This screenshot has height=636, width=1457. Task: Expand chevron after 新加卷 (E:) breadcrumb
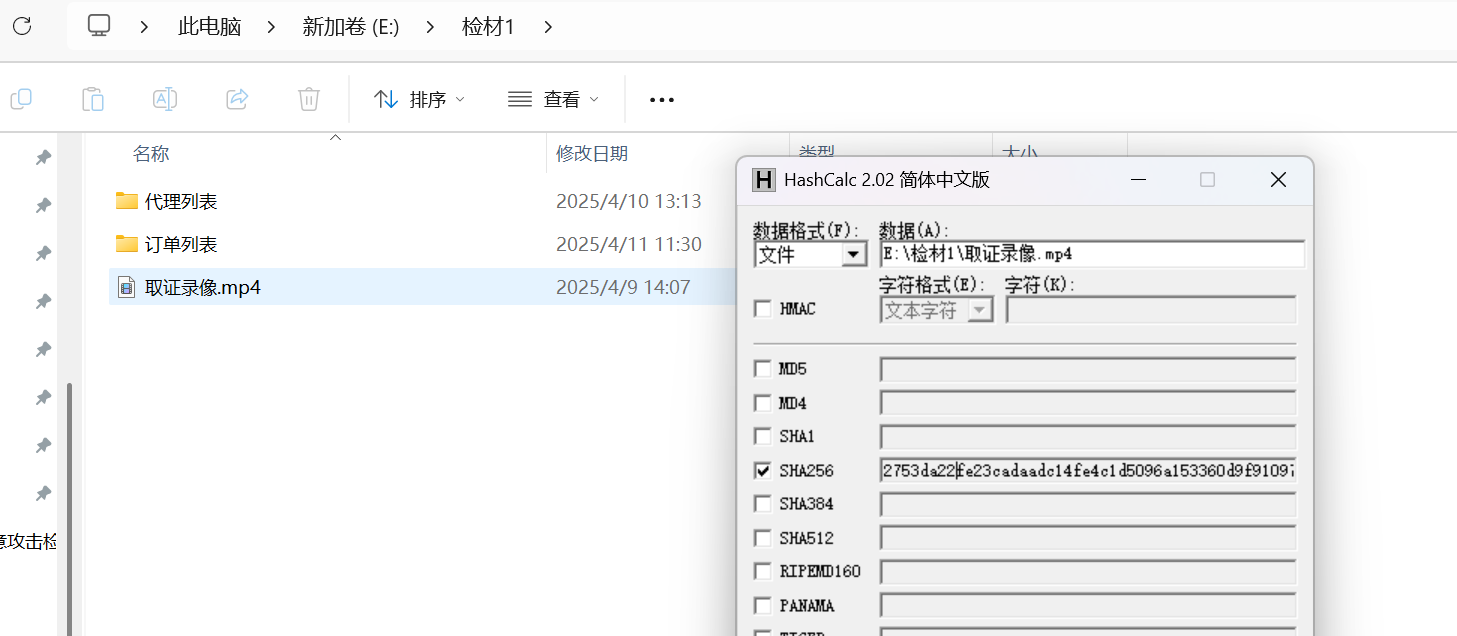431,27
